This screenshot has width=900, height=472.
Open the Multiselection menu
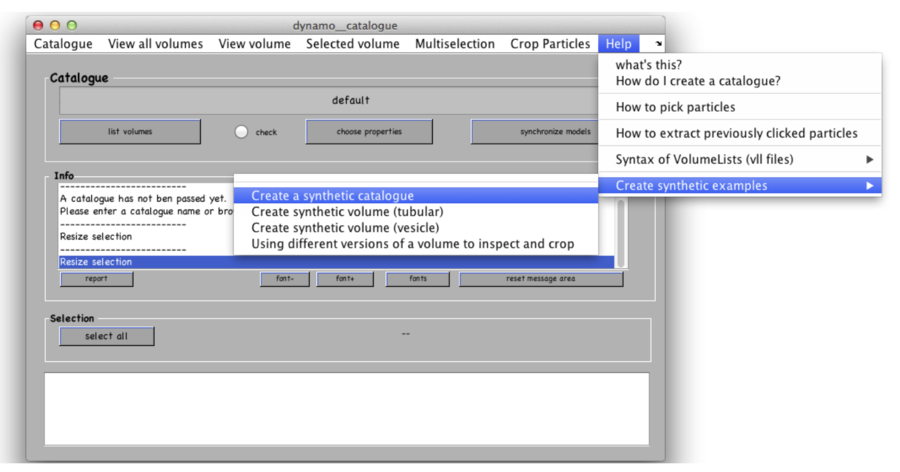coord(454,44)
